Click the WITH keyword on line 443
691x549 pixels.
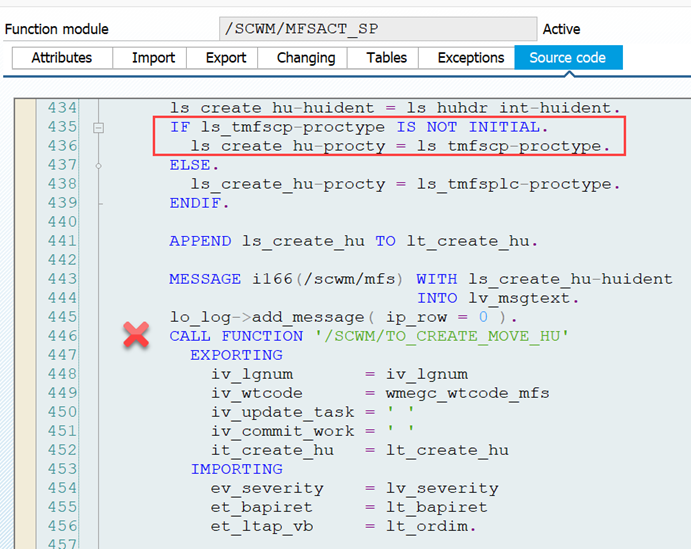click(x=437, y=279)
